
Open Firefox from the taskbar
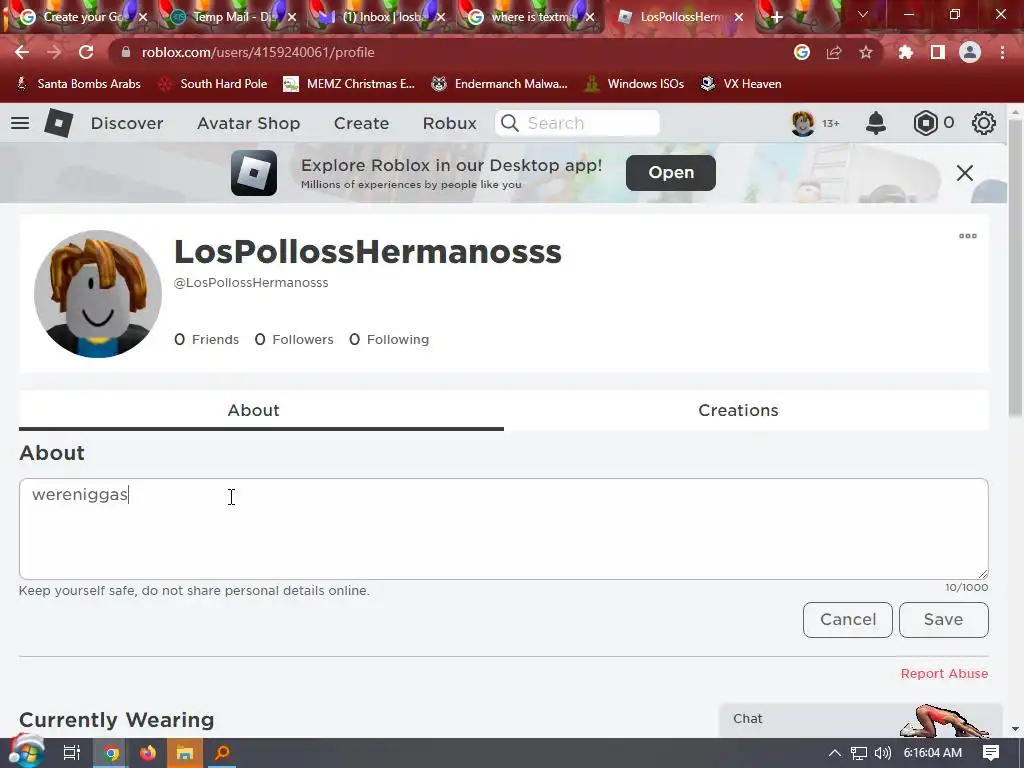click(x=148, y=753)
